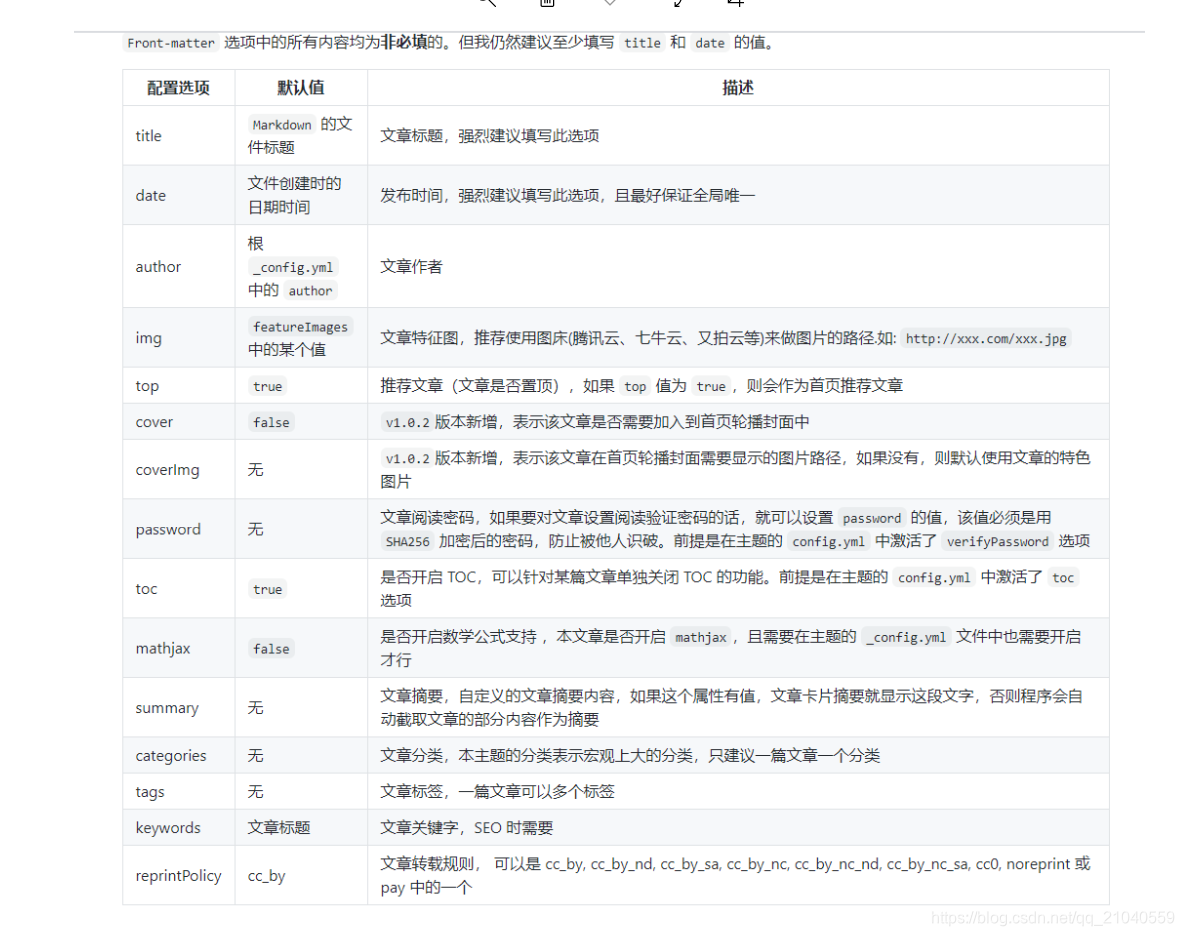1184x936 pixels.
Task: Click the author code badge in the author row
Action: click(310, 290)
